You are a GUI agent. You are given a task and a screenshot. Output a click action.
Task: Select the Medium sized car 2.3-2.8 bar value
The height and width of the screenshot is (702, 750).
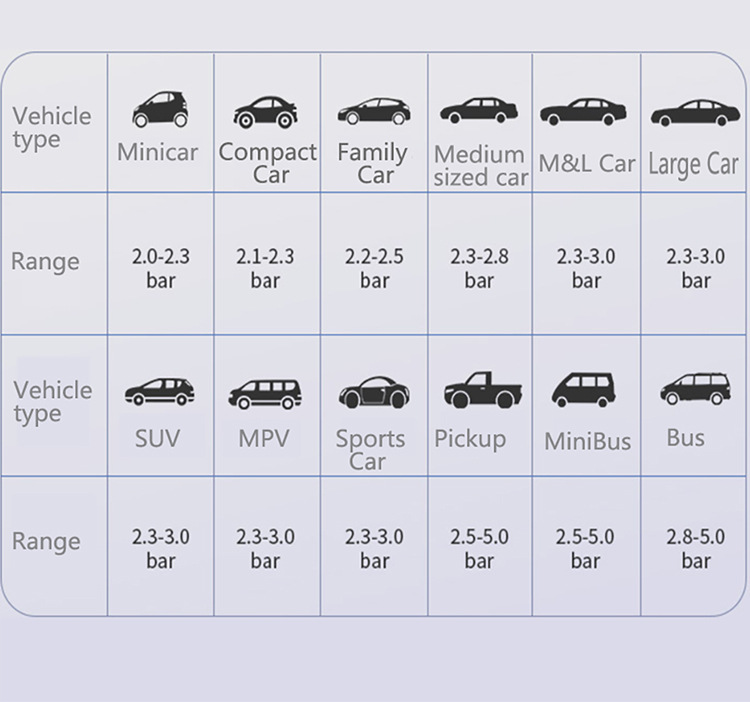coord(479,268)
